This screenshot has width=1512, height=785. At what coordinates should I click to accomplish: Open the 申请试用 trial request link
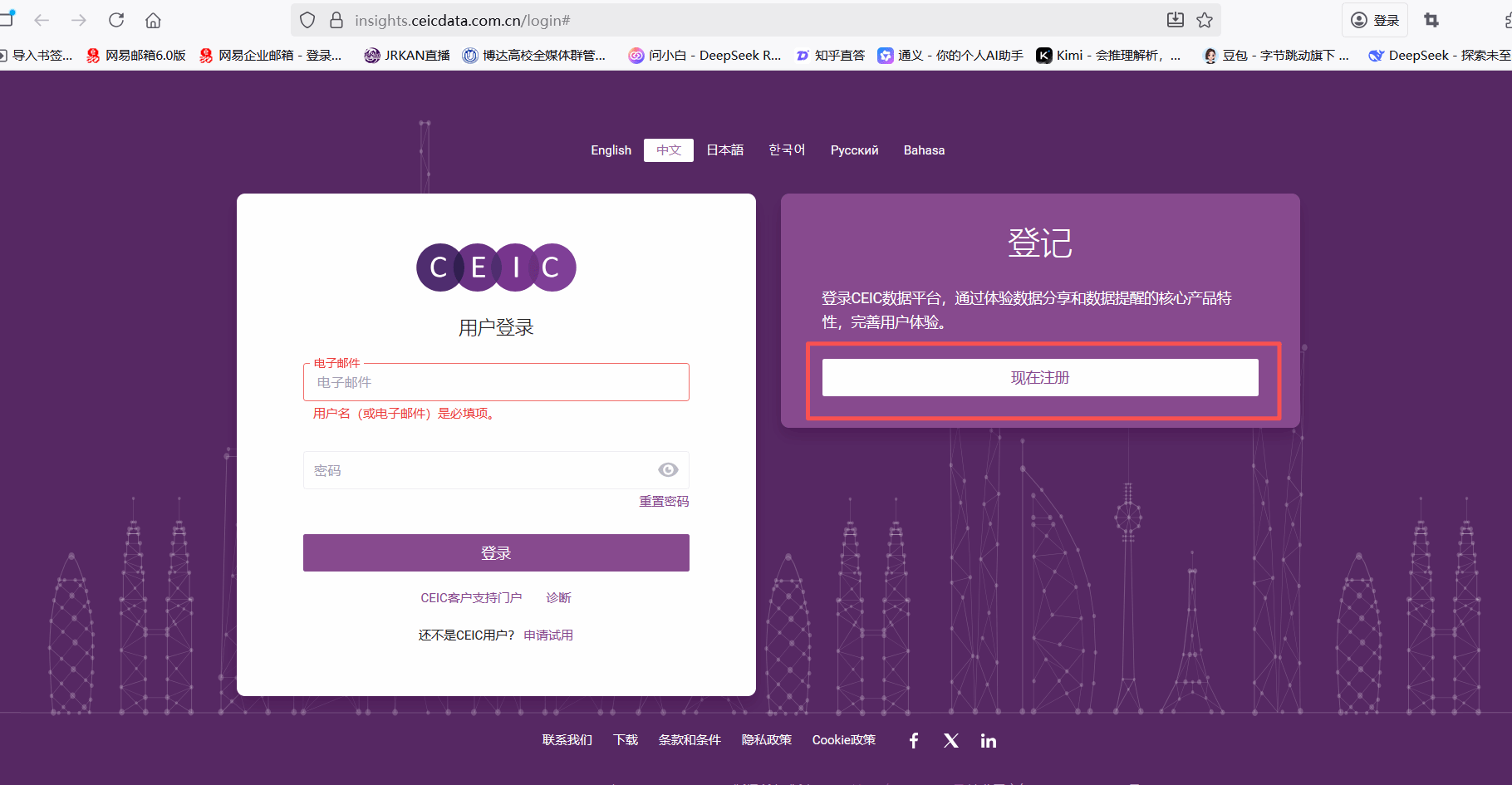tap(548, 635)
